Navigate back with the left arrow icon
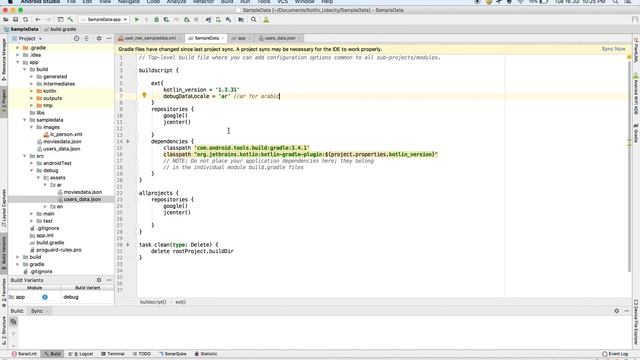Screen dimensions: 640x360 pos(38,19)
